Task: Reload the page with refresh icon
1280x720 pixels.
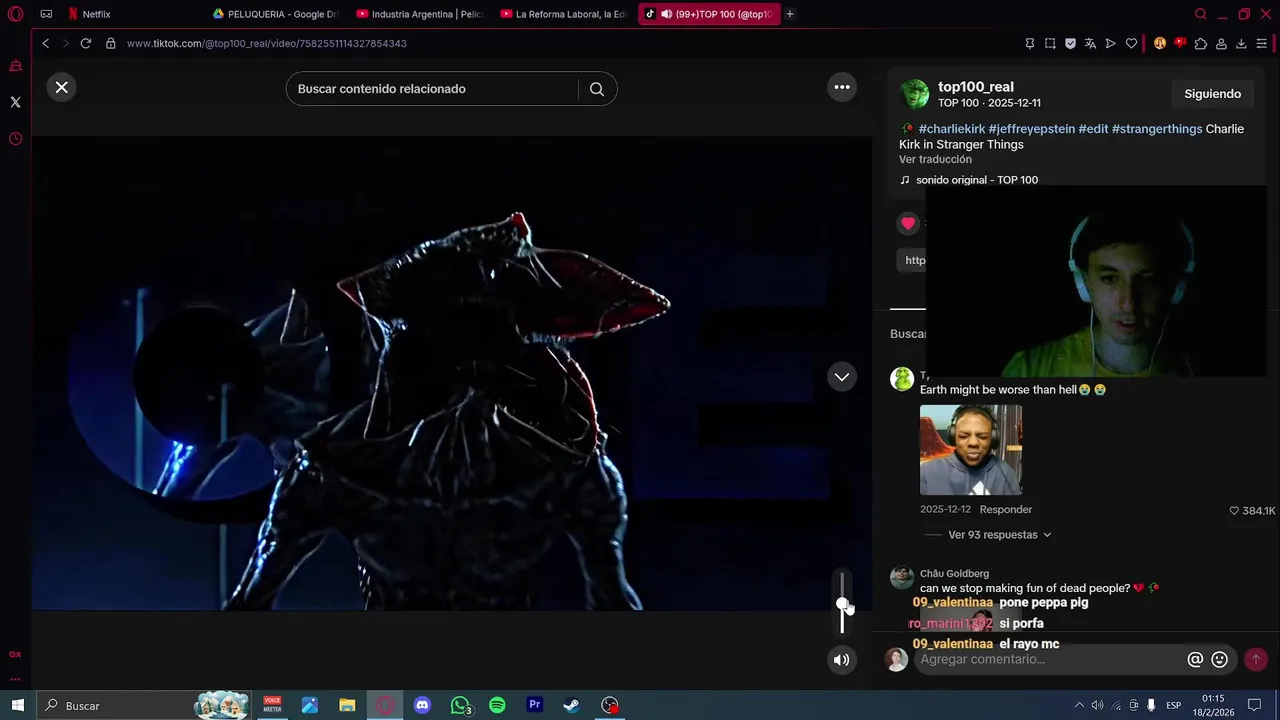Action: [x=86, y=43]
